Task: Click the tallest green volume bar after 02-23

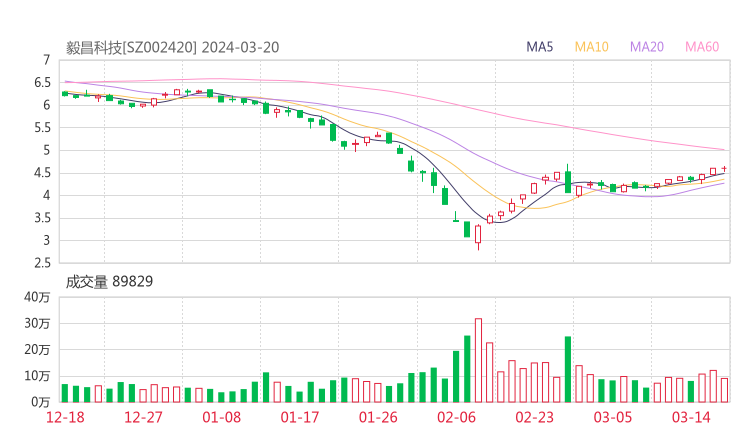Action: pos(568,368)
